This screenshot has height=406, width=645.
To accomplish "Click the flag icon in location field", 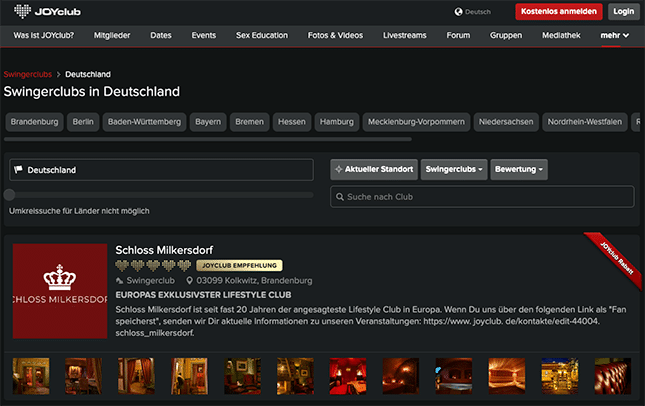I will (18, 170).
